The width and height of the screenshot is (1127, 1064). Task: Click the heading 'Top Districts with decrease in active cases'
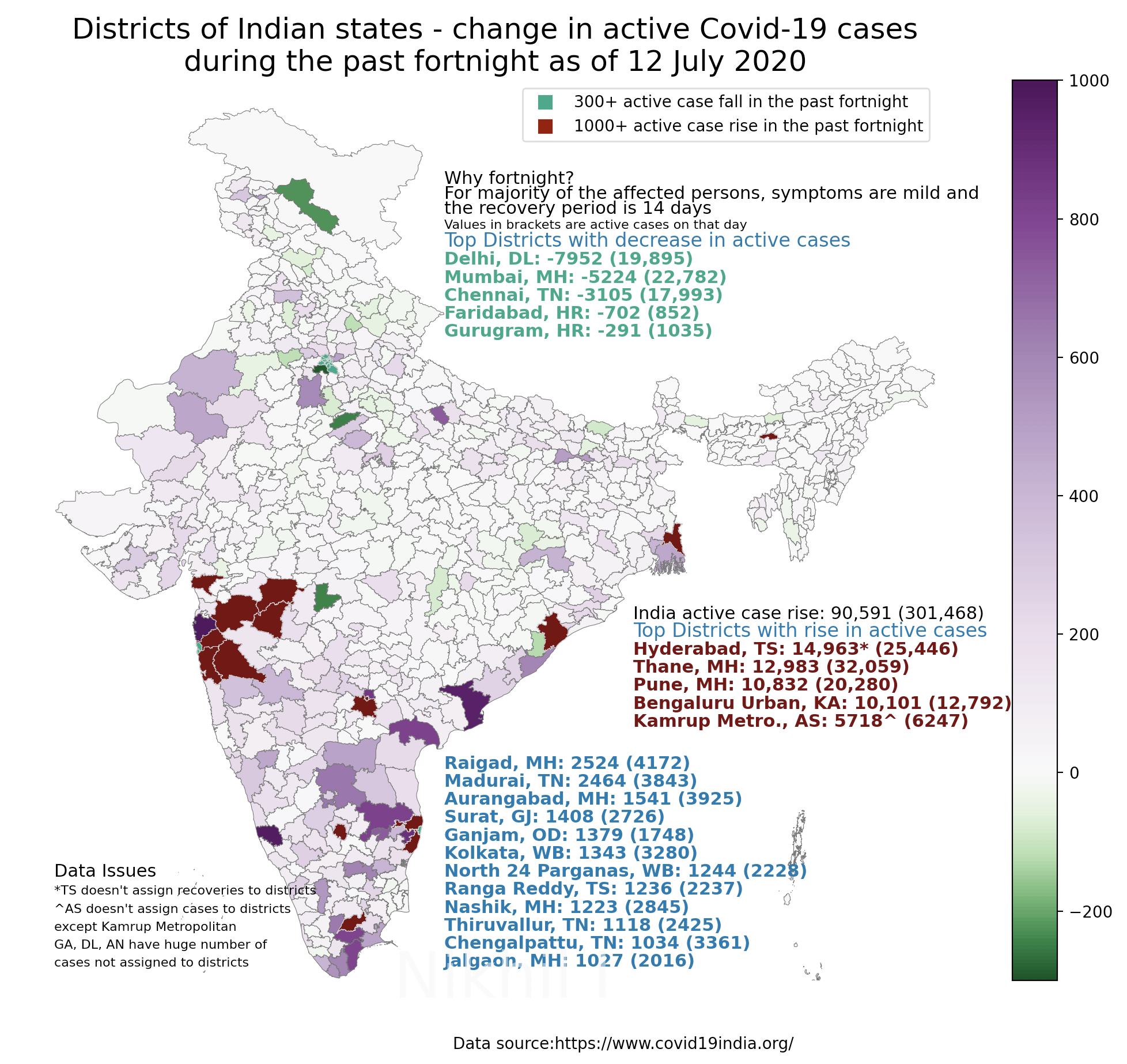(x=647, y=240)
